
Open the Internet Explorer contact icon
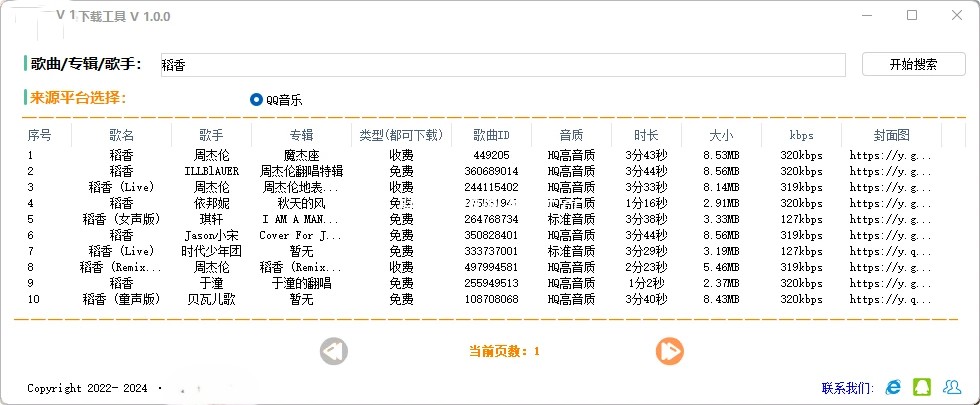point(893,388)
